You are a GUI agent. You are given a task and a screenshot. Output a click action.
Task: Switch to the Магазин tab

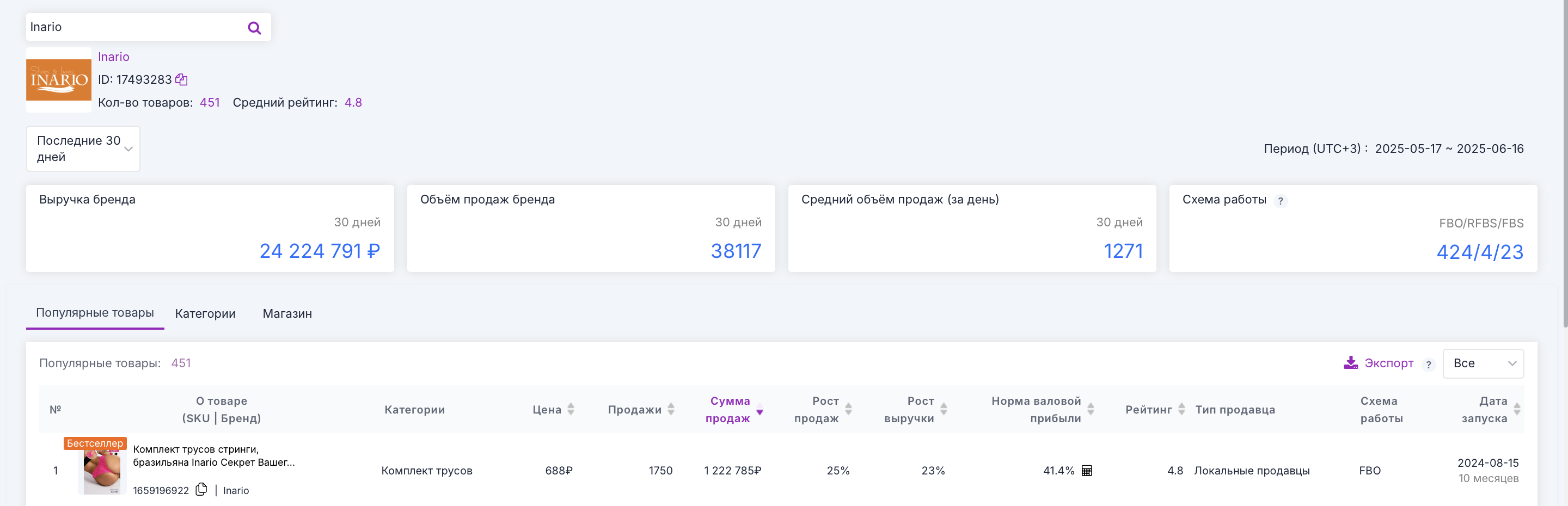[x=287, y=314]
